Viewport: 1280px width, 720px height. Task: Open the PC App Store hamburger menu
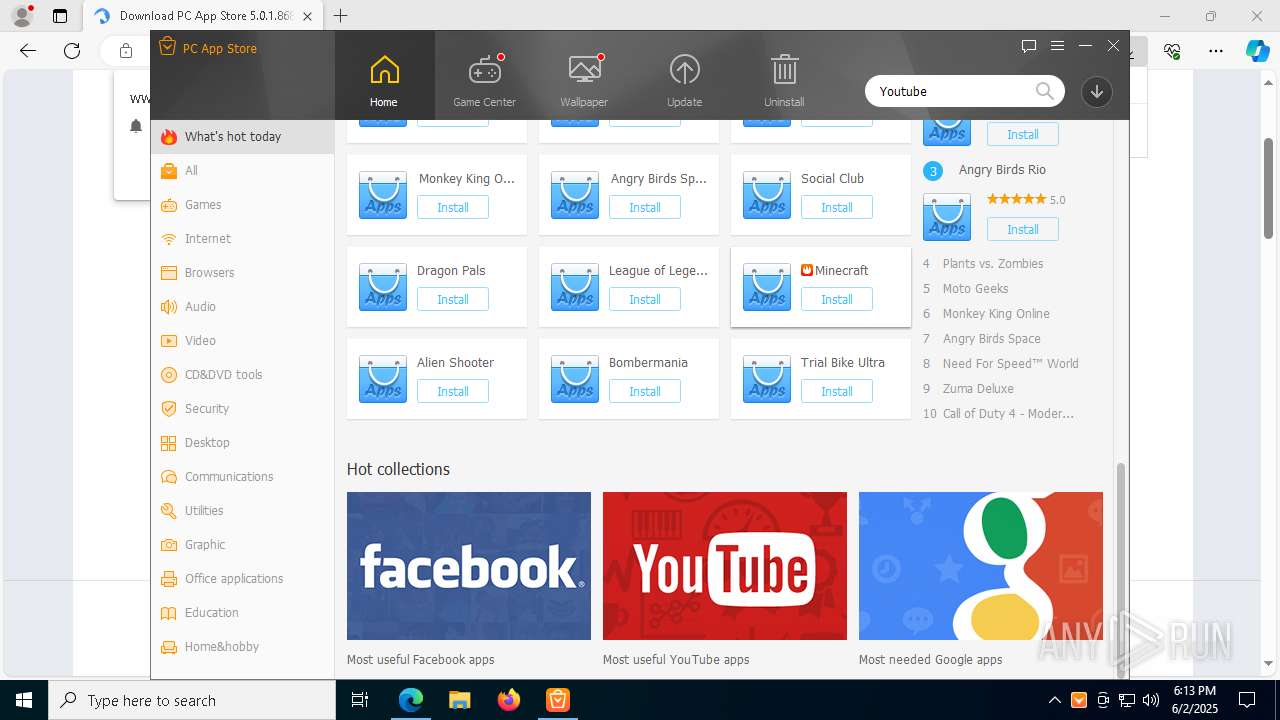pos(1057,46)
